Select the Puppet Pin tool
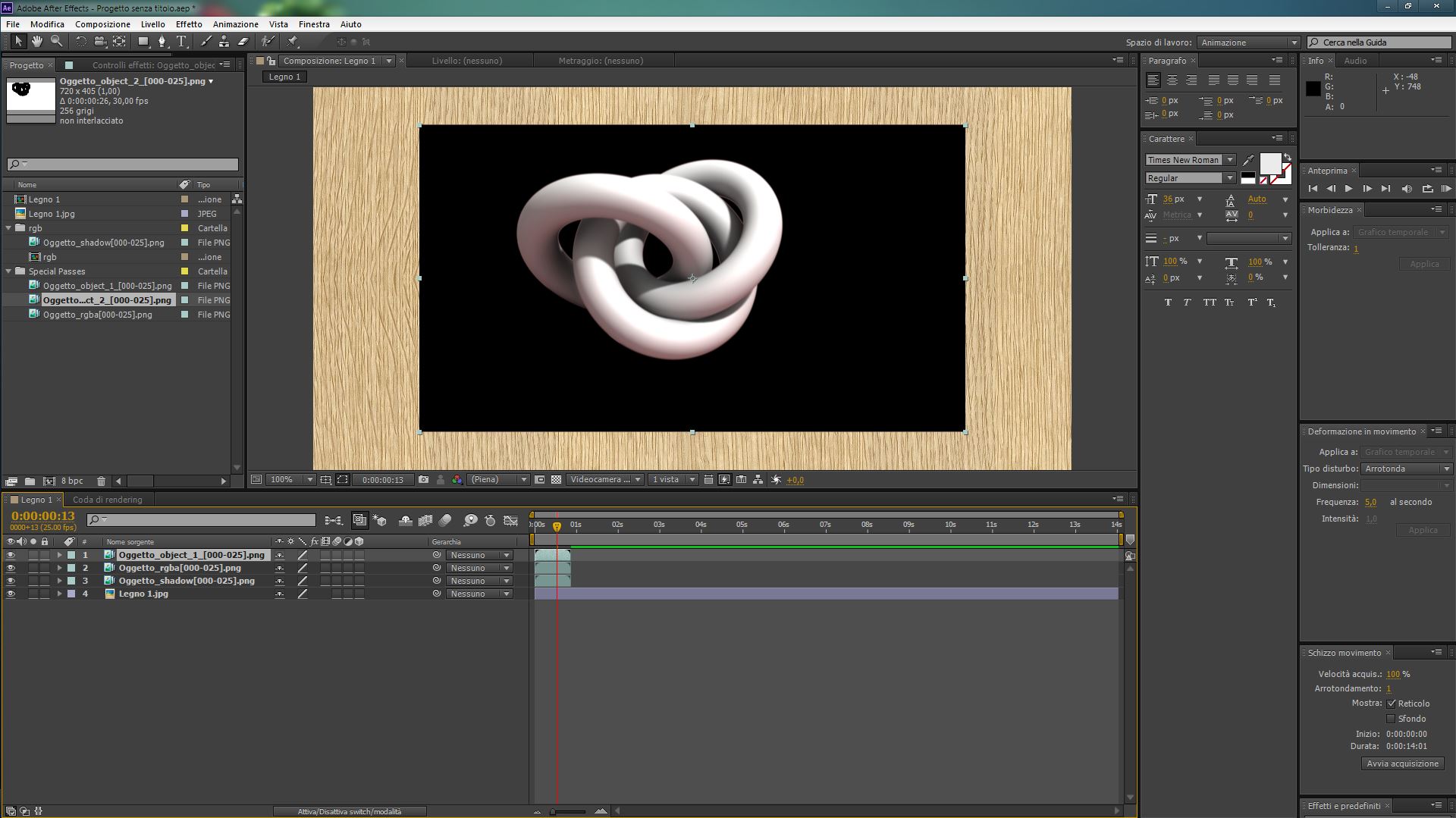Screen dimensions: 1456x818 pyautogui.click(x=293, y=42)
